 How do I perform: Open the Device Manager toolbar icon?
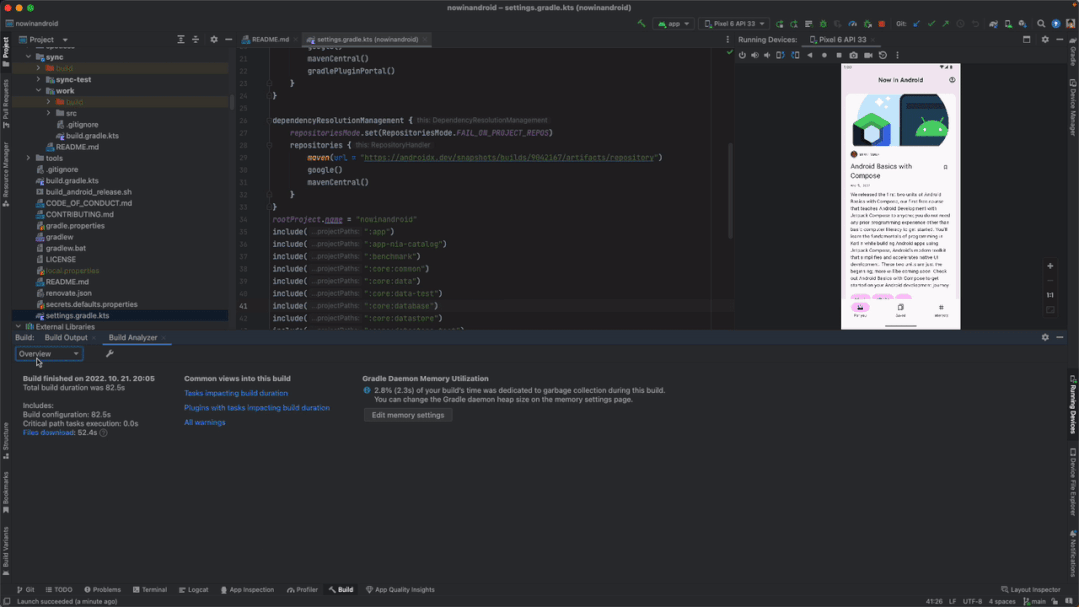click(1008, 23)
